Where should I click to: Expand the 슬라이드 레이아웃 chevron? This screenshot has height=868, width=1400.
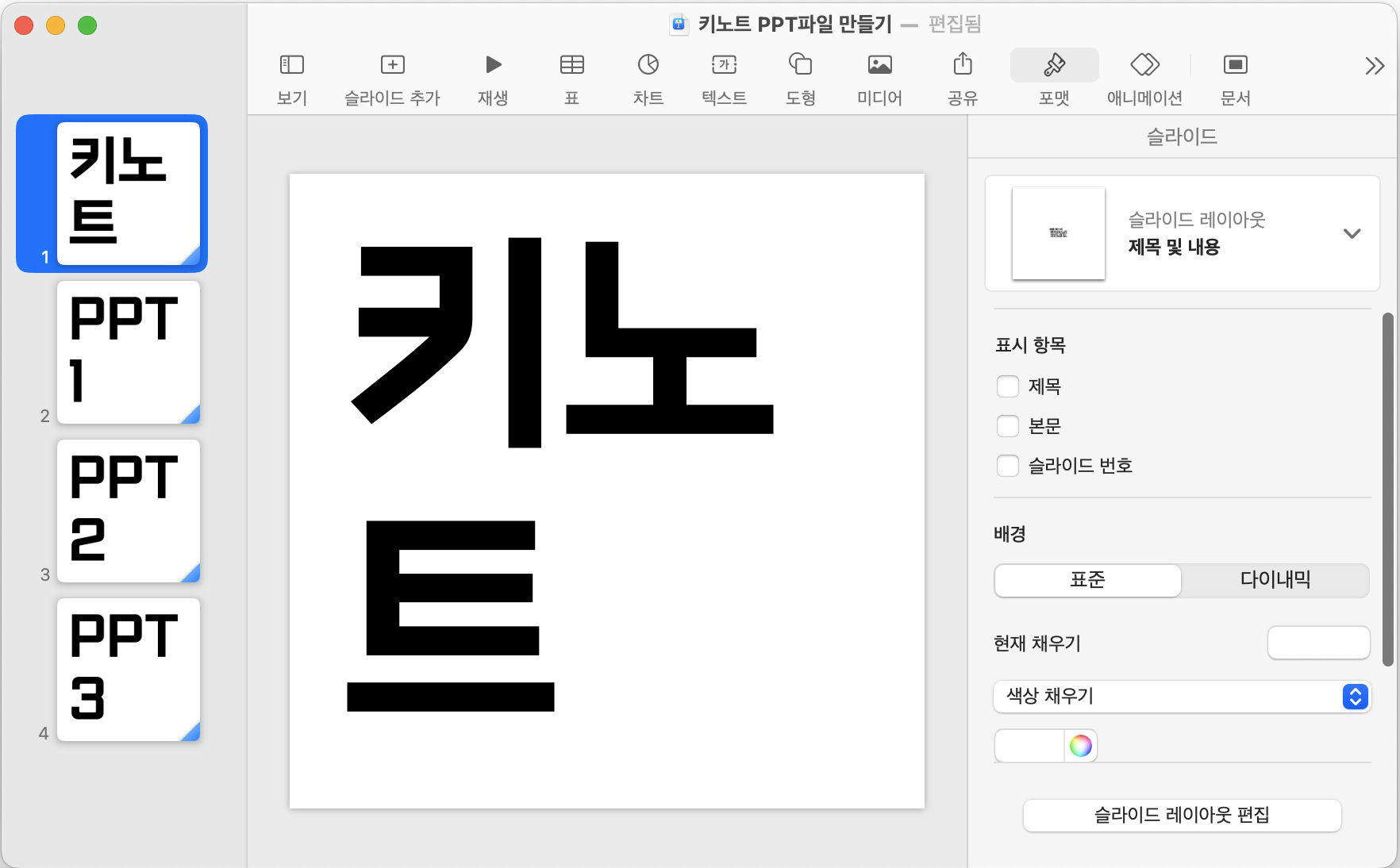click(1352, 233)
